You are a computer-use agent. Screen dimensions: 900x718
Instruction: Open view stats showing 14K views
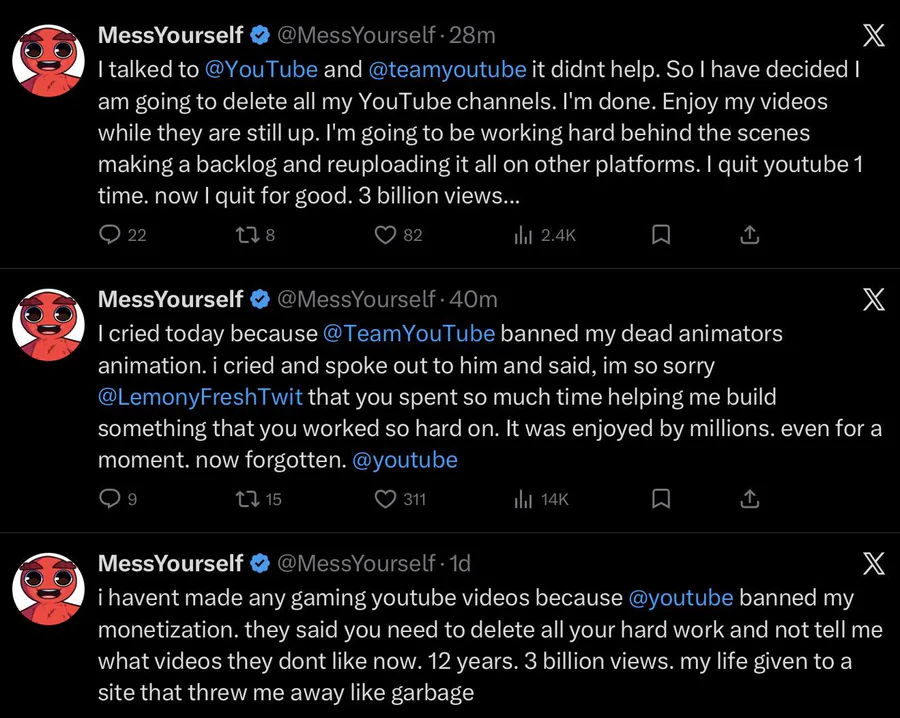[524, 499]
